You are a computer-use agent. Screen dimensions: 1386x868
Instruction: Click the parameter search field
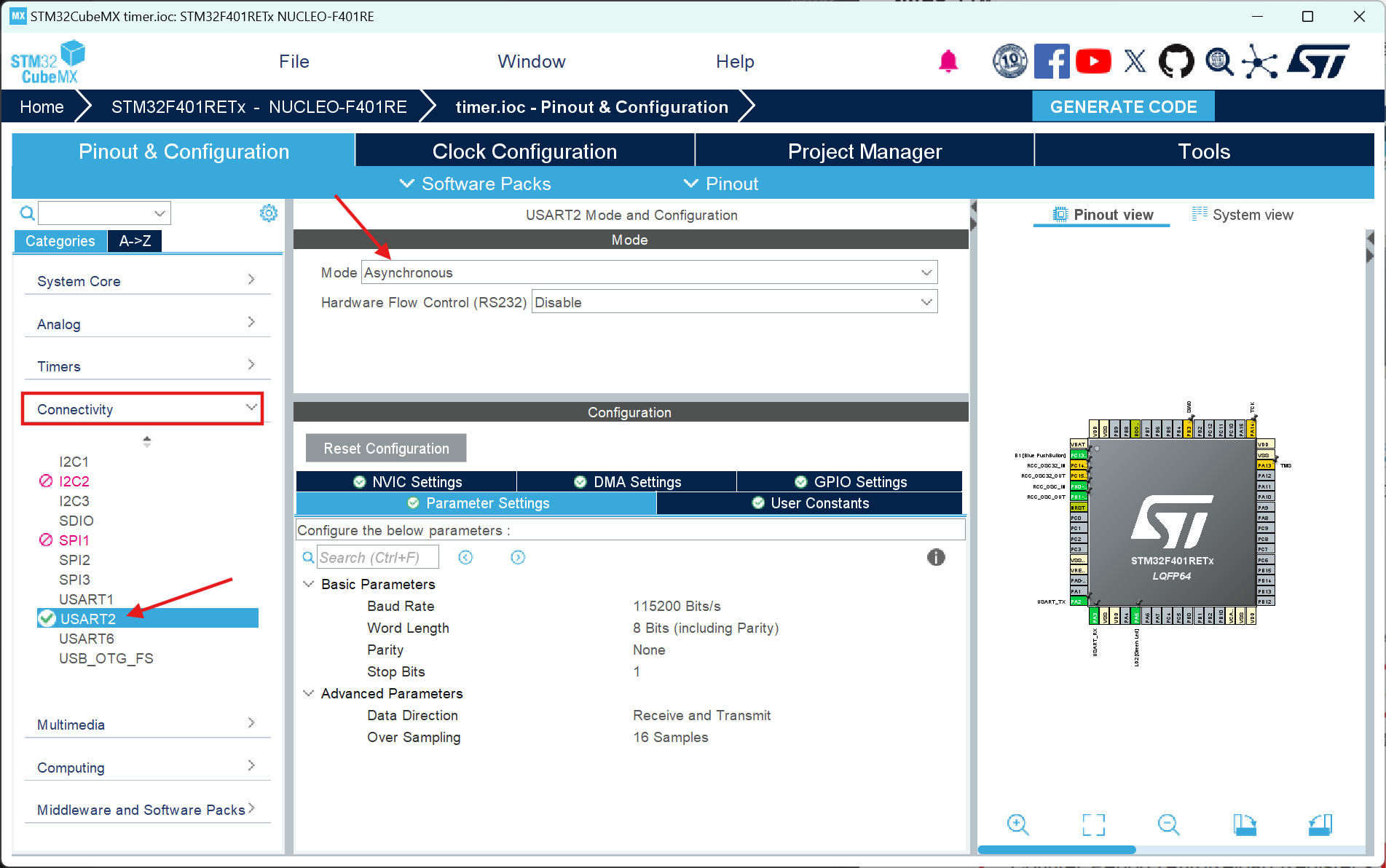[x=378, y=557]
